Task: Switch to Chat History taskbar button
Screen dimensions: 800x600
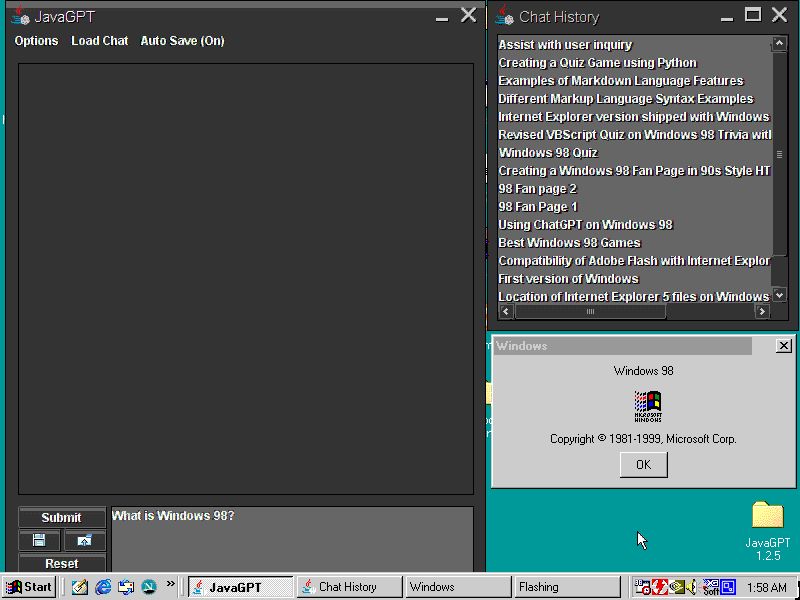Action: coord(350,587)
